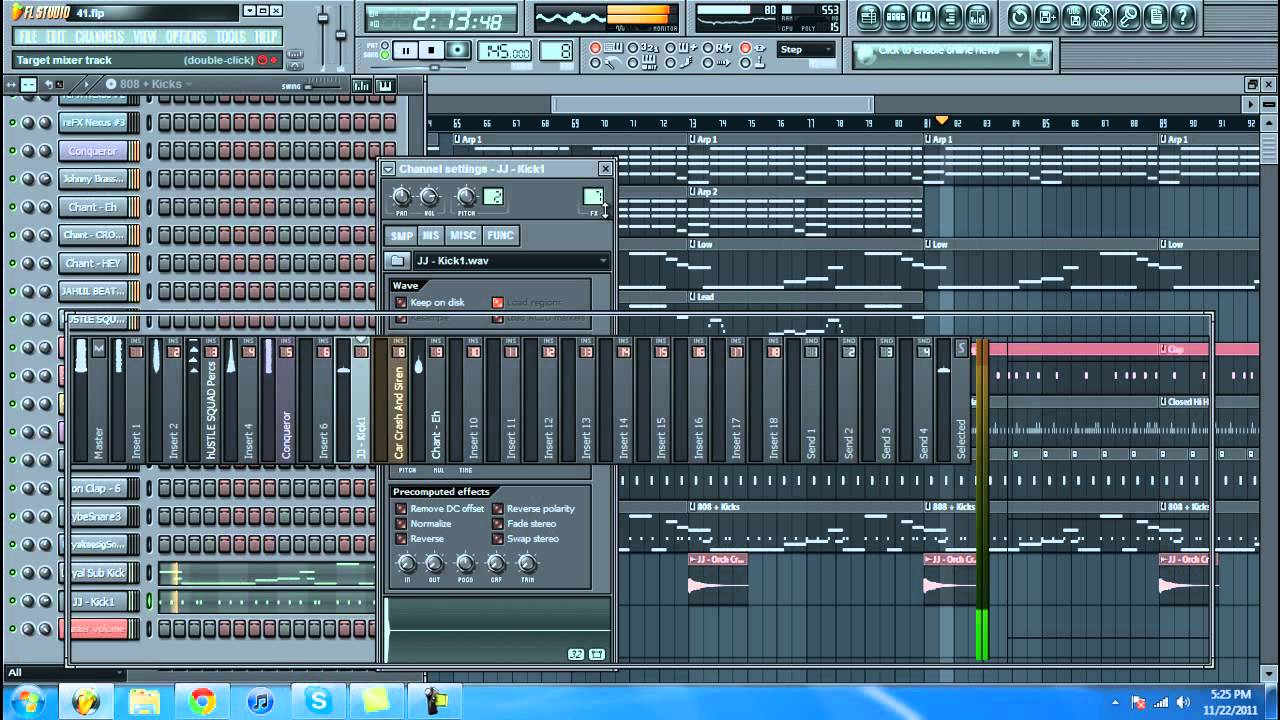Open the project info document icon
Screen dimensions: 1280x720
click(1155, 17)
